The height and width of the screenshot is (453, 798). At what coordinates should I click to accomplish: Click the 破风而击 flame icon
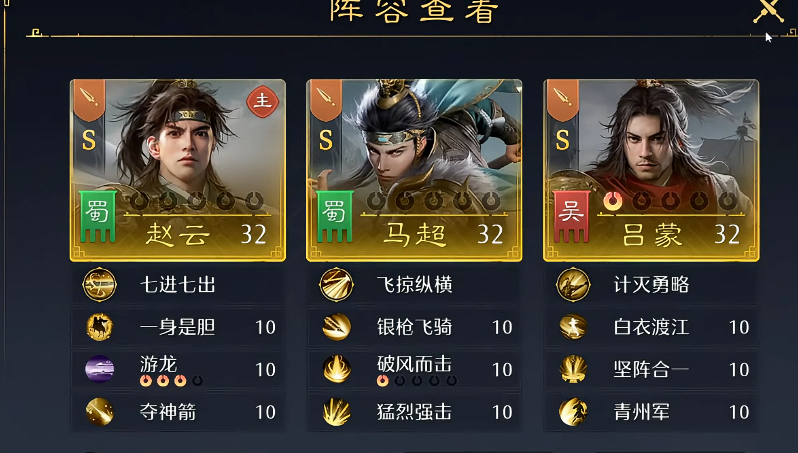pos(336,369)
